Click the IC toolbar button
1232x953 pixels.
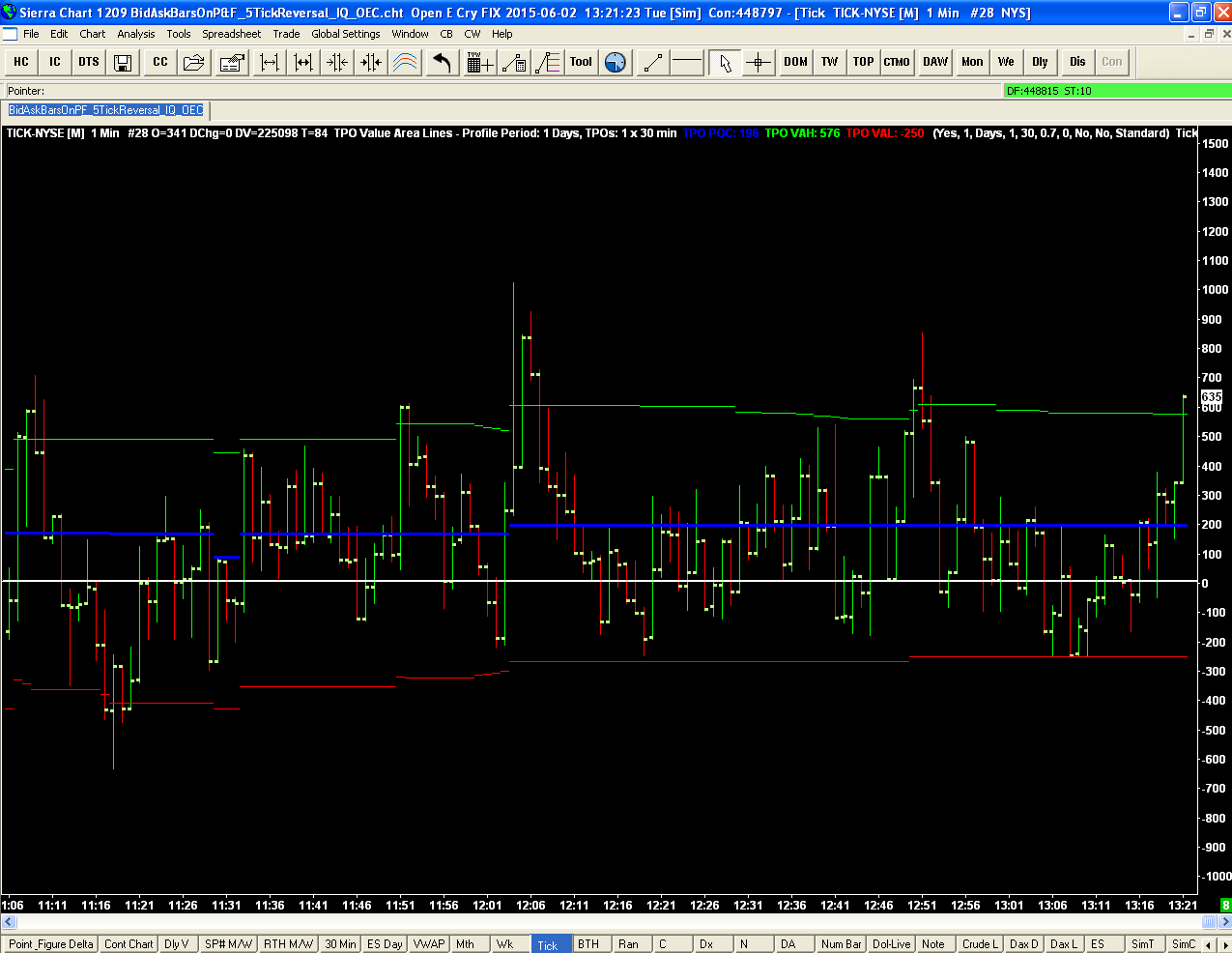click(x=55, y=62)
